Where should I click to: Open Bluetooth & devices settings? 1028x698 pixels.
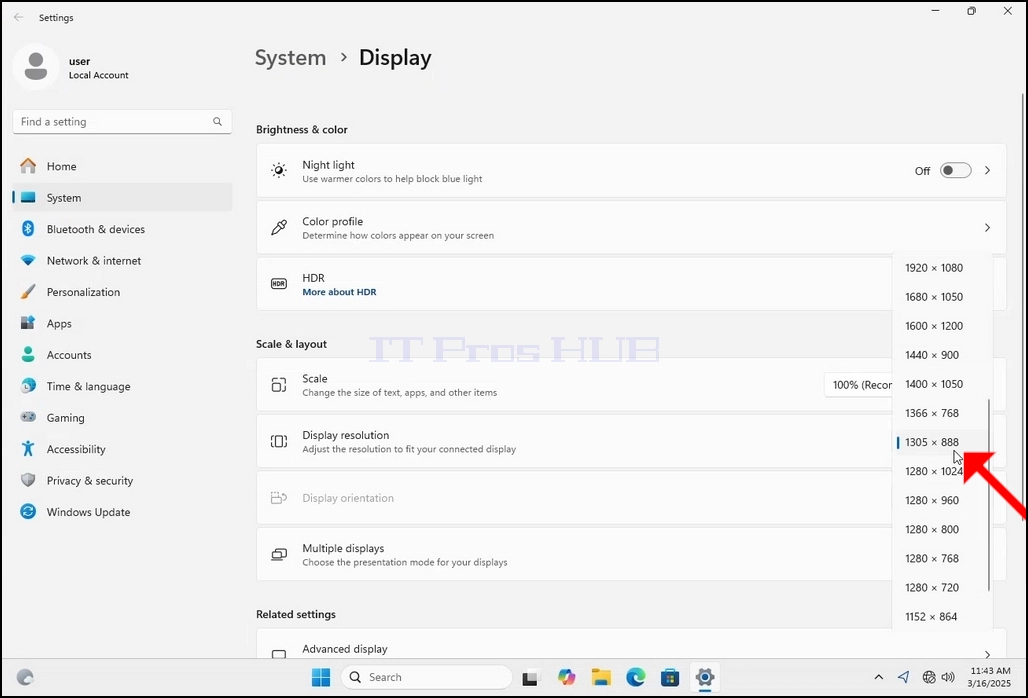(122, 229)
